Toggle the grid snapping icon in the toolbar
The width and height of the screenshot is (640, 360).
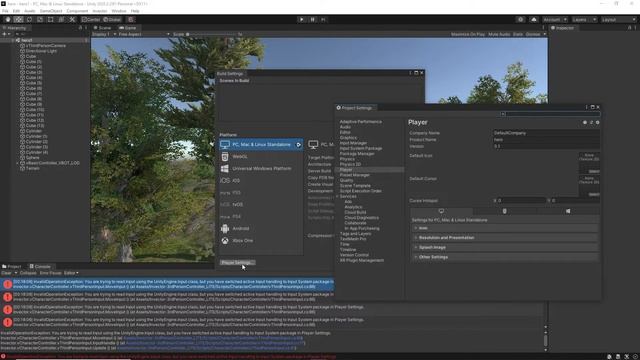[x=131, y=20]
